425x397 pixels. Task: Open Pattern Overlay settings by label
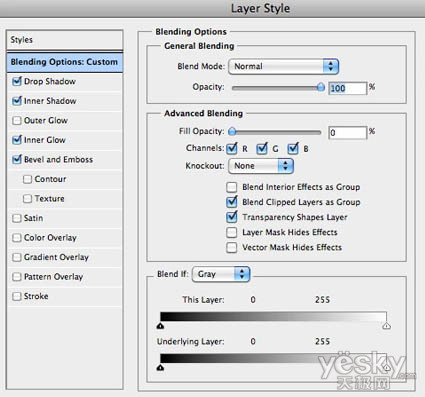pyautogui.click(x=53, y=277)
